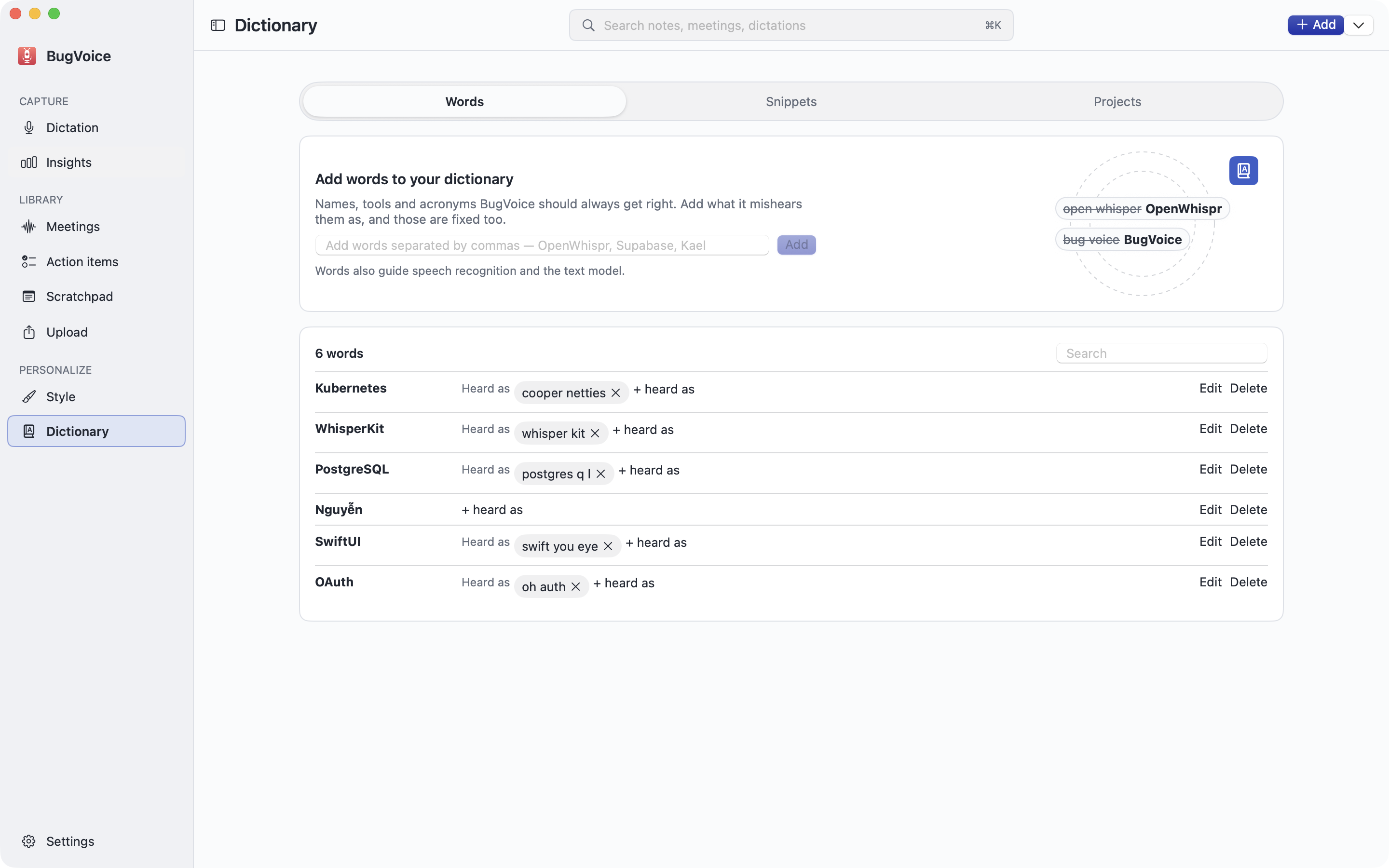
Task: Edit the PostgreSQL entry
Action: coord(1210,469)
